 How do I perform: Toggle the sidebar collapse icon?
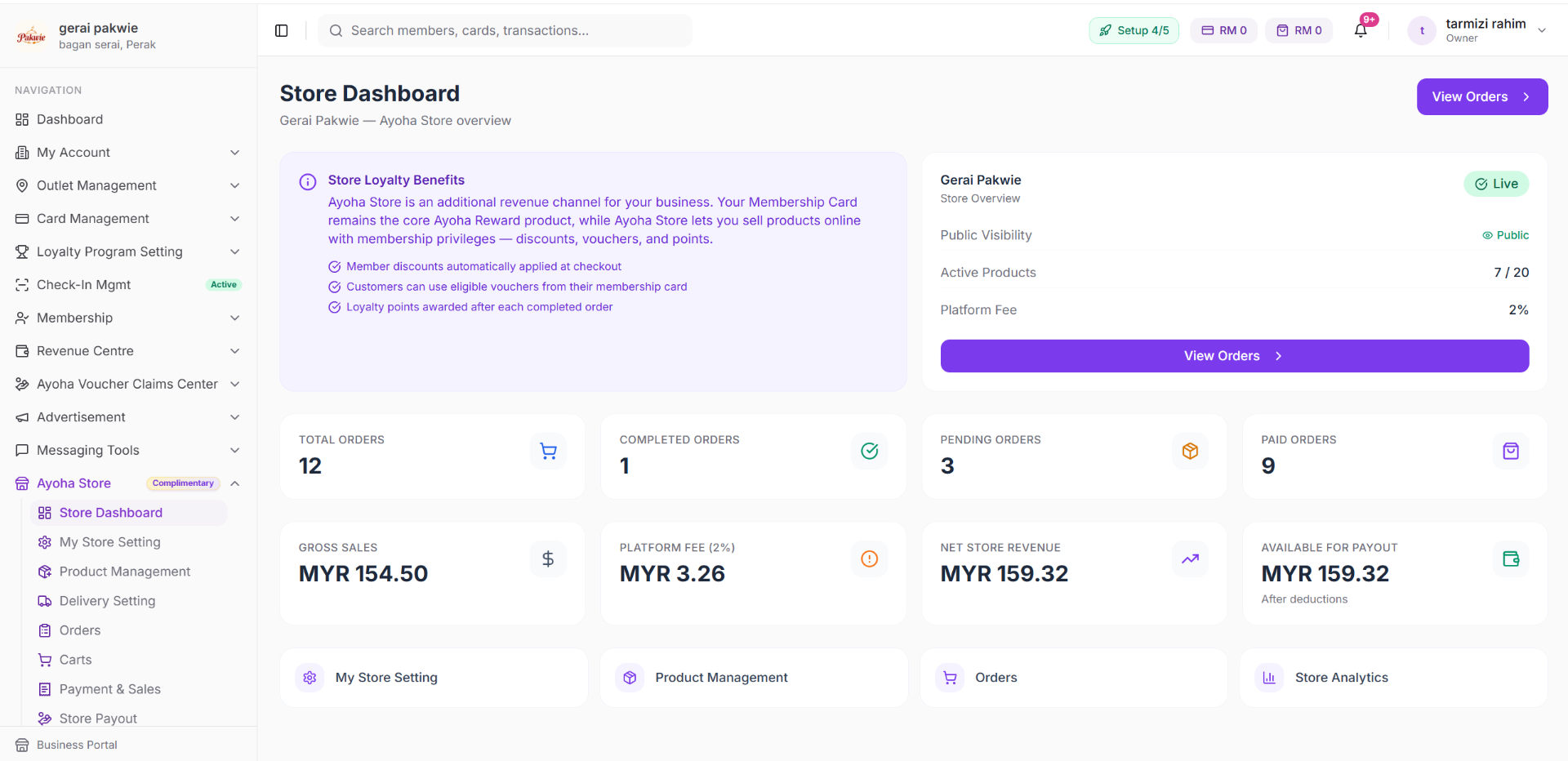[x=282, y=31]
